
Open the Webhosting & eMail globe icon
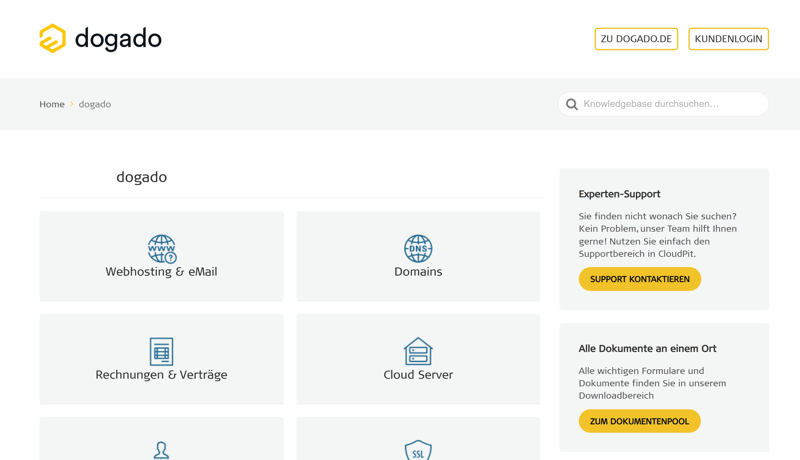[161, 248]
